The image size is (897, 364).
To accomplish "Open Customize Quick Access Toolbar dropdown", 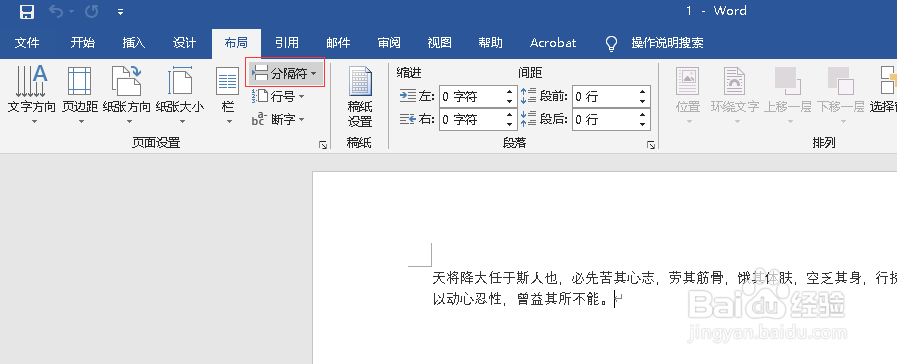I will 120,11.
